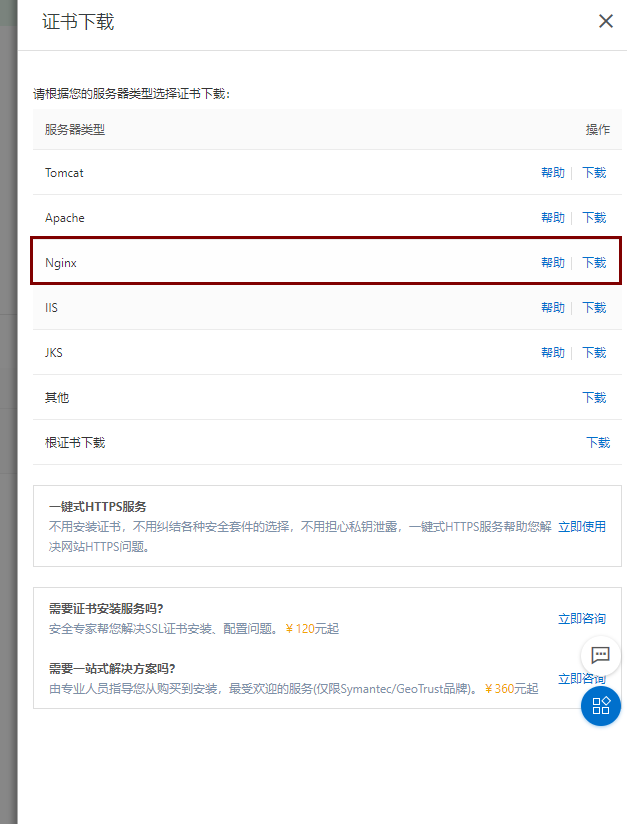
Task: Download the JKS certificate
Action: [x=594, y=353]
